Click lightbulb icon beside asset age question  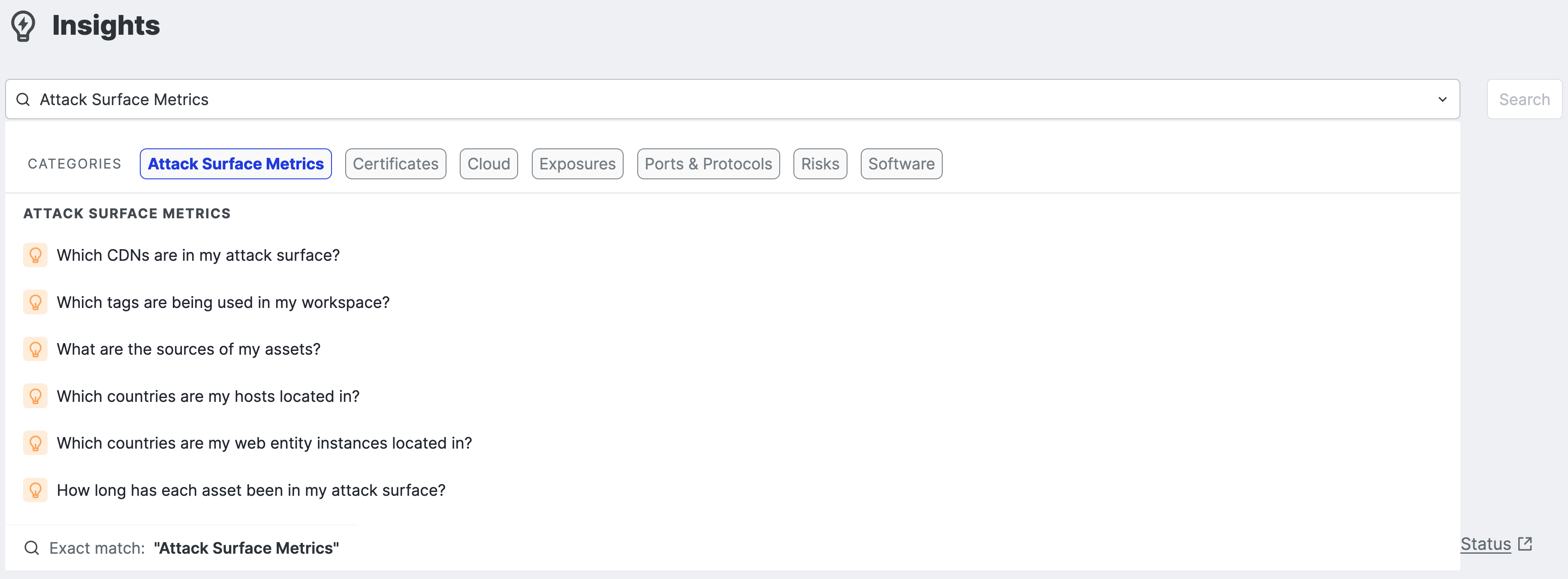(x=35, y=490)
